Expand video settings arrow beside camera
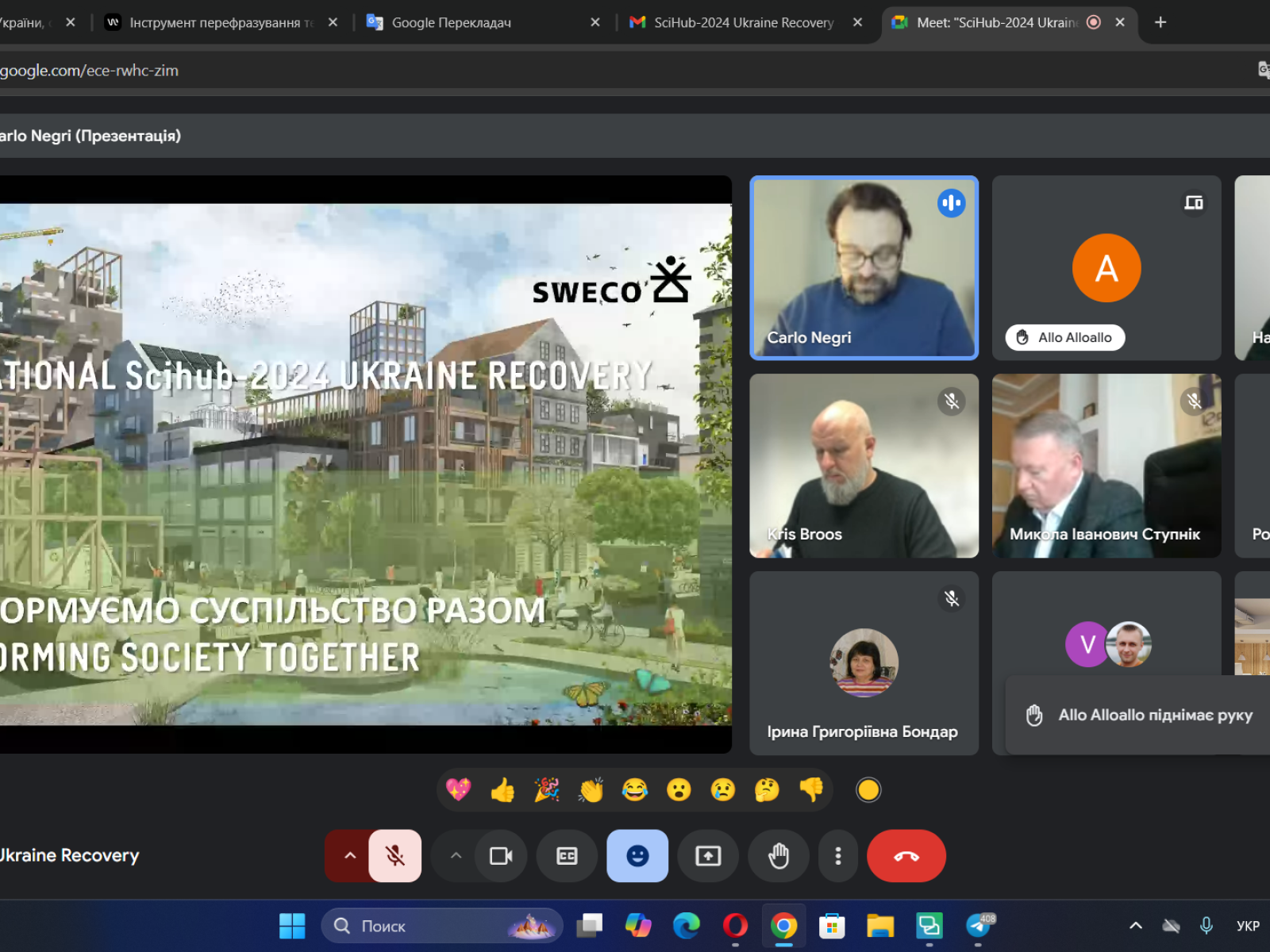The image size is (1270, 952). [x=456, y=856]
